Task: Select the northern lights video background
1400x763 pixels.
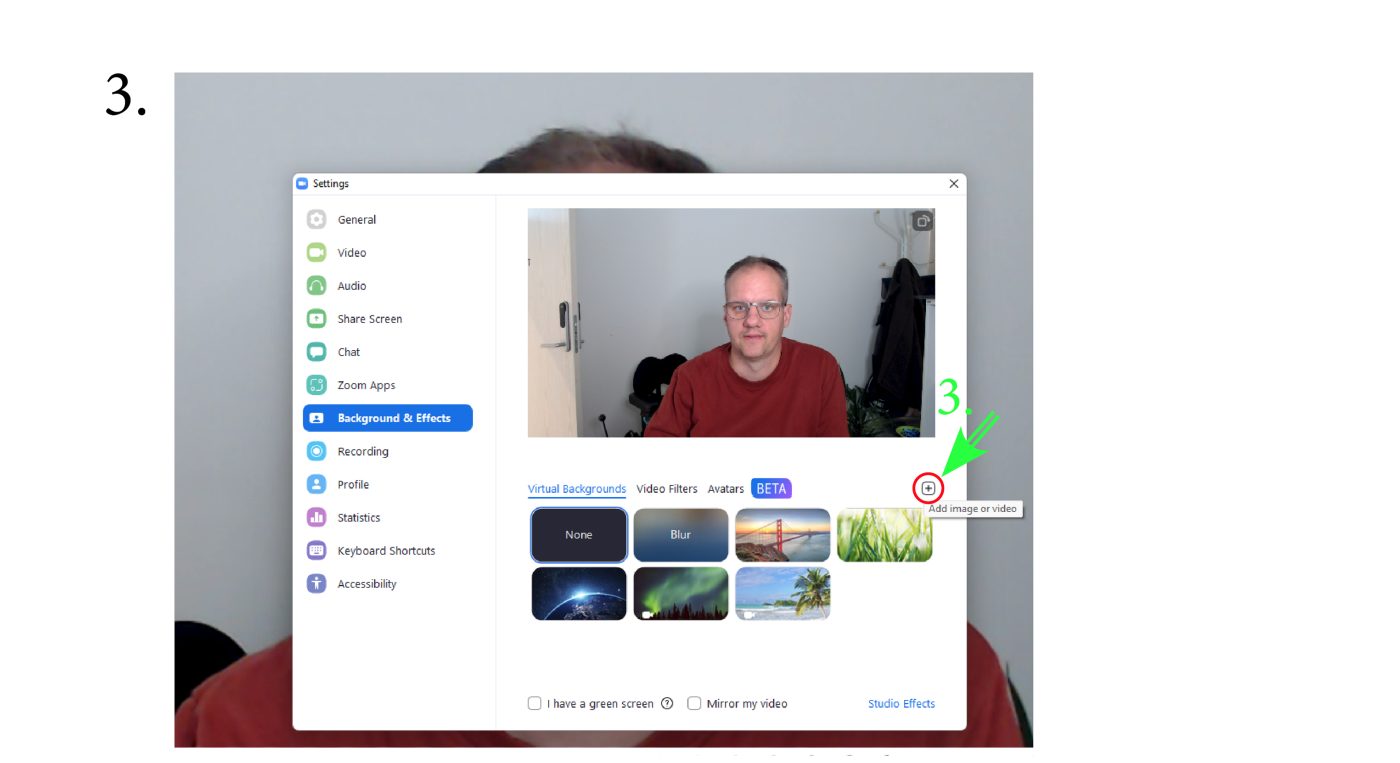Action: (681, 593)
